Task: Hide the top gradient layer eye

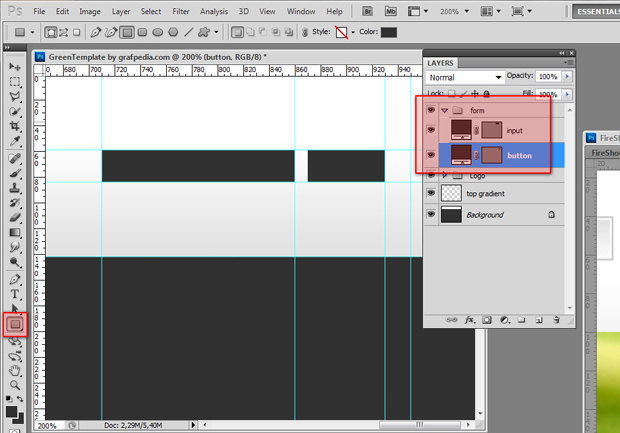Action: coord(431,193)
